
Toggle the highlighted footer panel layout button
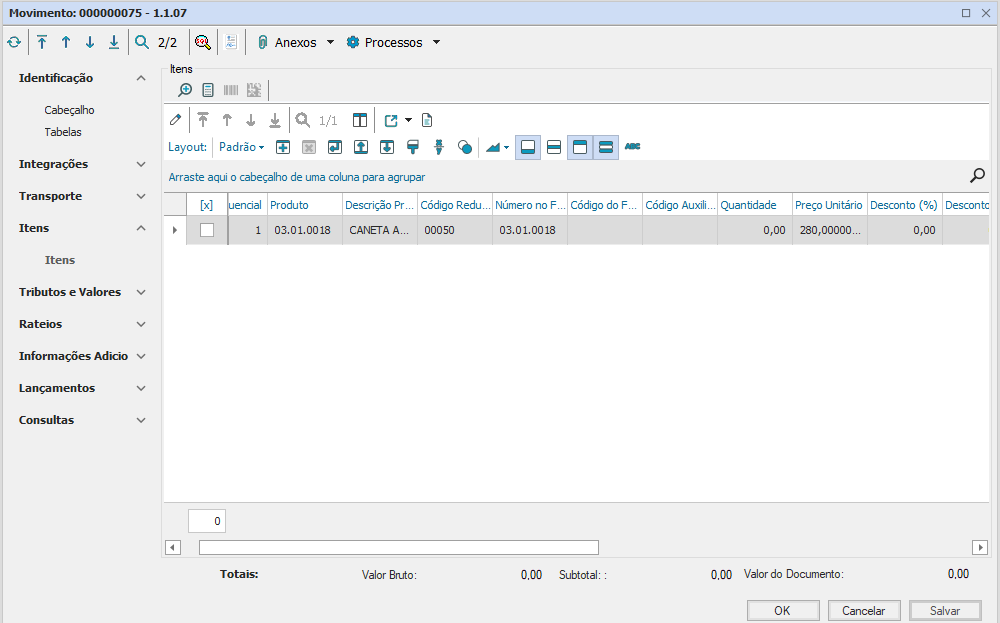point(528,147)
